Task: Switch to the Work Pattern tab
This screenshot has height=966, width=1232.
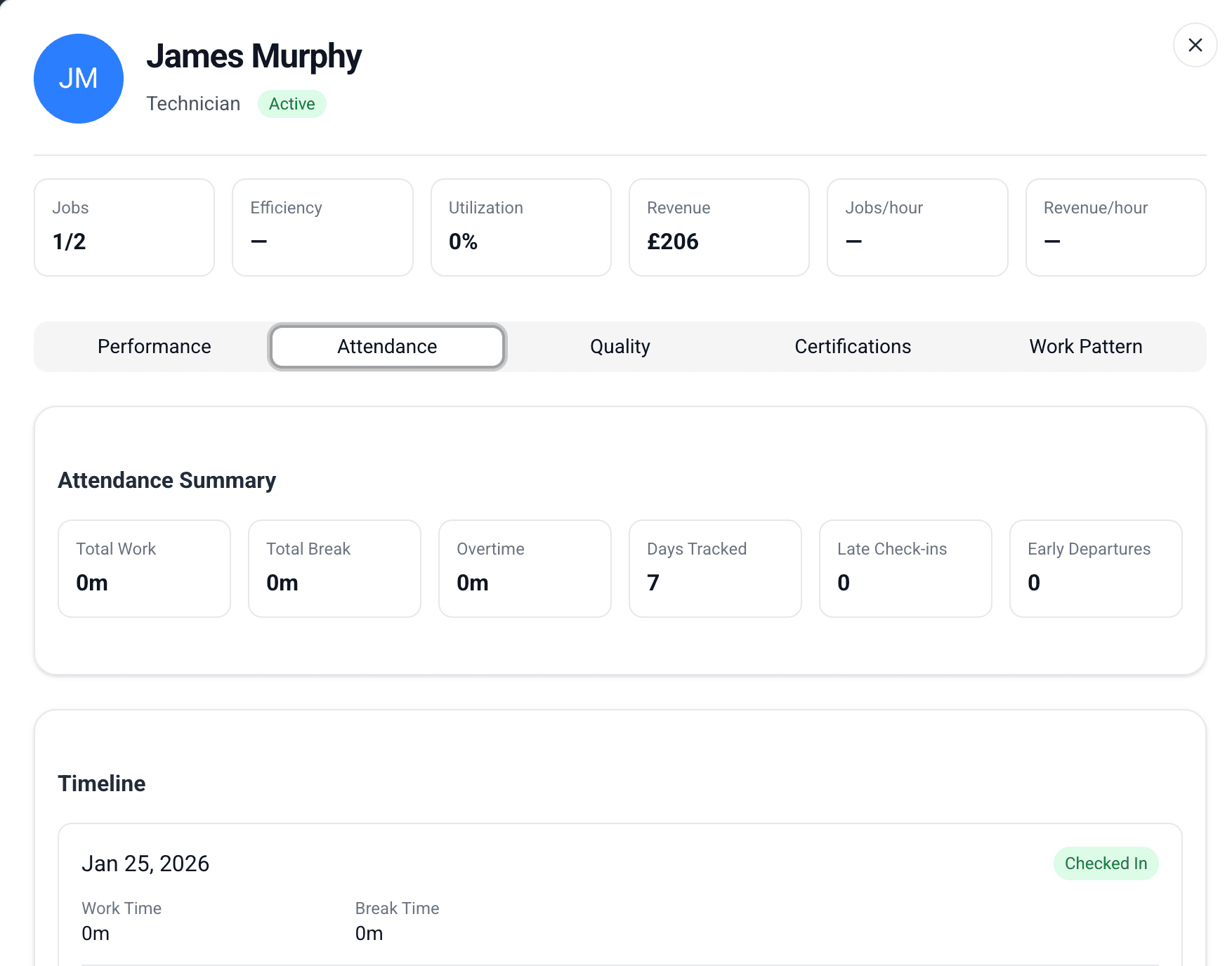Action: pyautogui.click(x=1085, y=346)
